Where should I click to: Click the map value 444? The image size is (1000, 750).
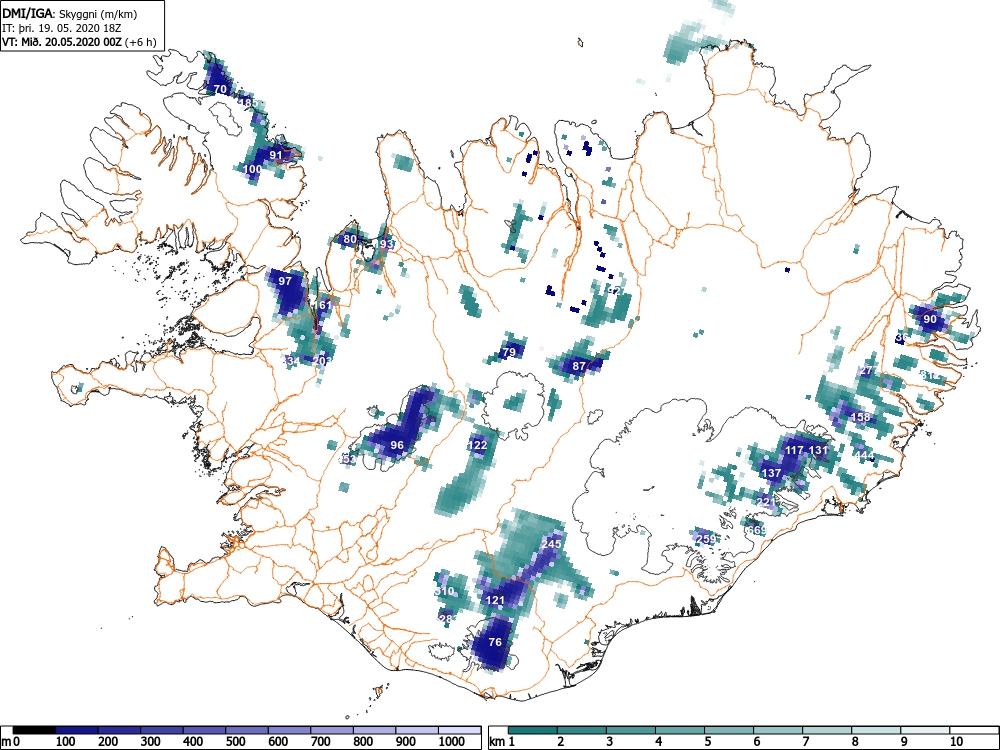[x=865, y=455]
